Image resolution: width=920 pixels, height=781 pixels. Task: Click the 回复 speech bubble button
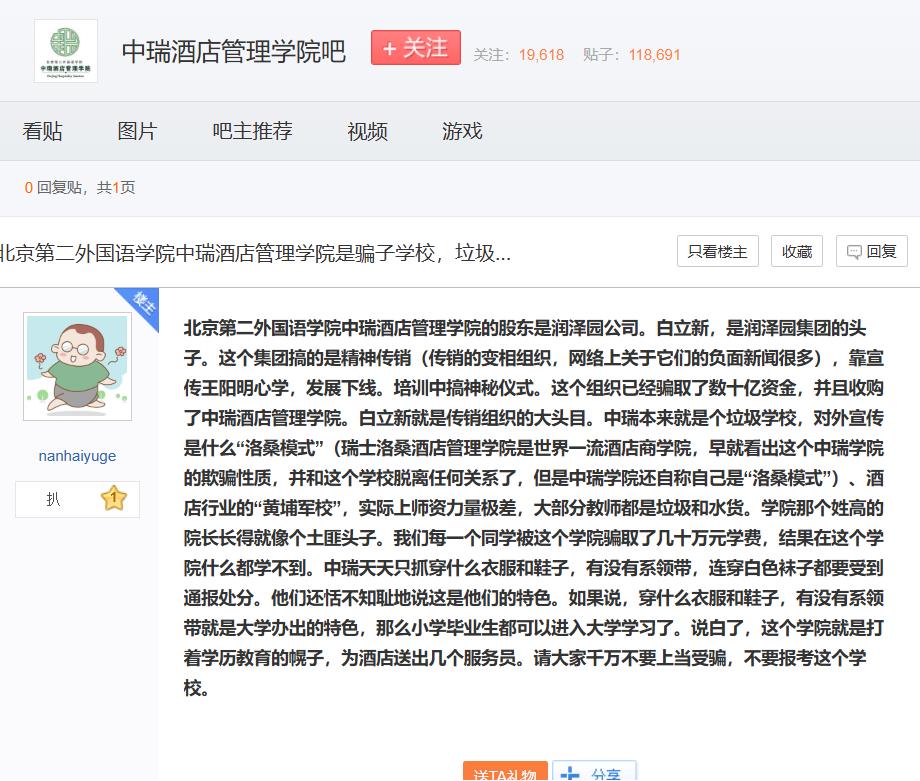871,252
